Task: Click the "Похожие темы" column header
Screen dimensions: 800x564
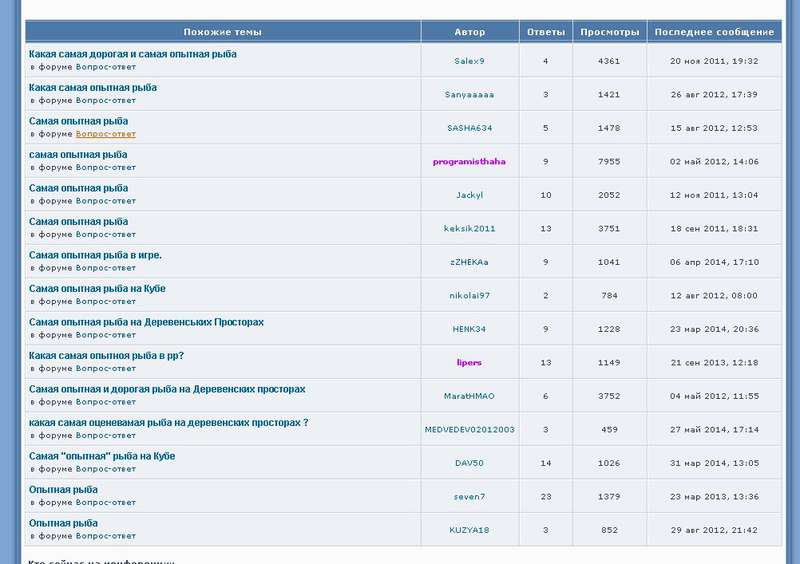Action: 222,32
